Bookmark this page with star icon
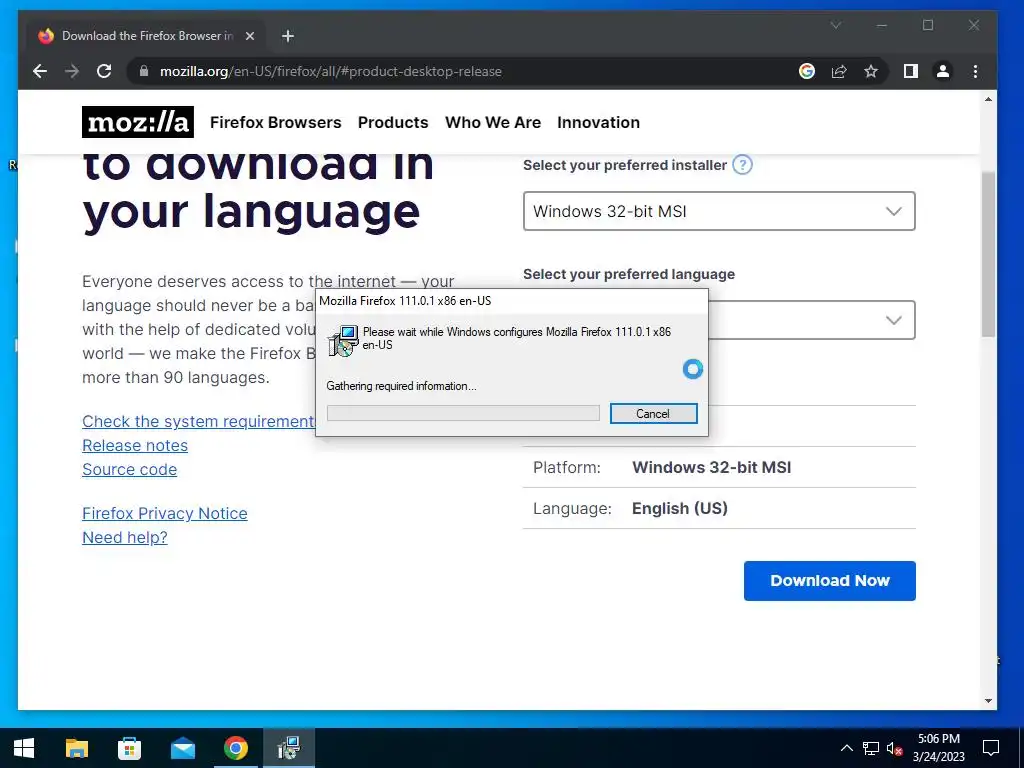This screenshot has width=1024, height=768. (871, 71)
